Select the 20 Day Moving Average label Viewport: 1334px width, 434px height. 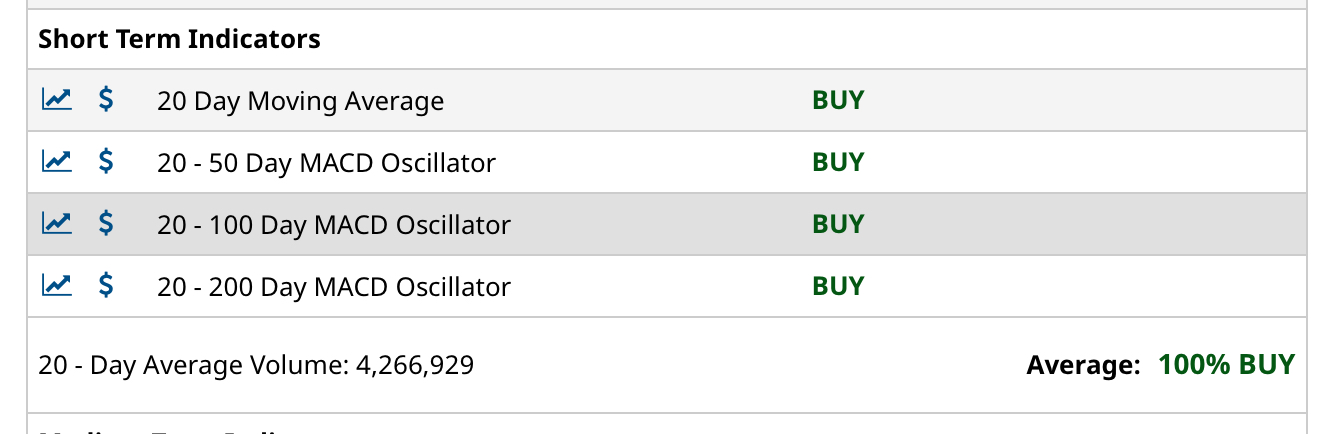tap(300, 101)
